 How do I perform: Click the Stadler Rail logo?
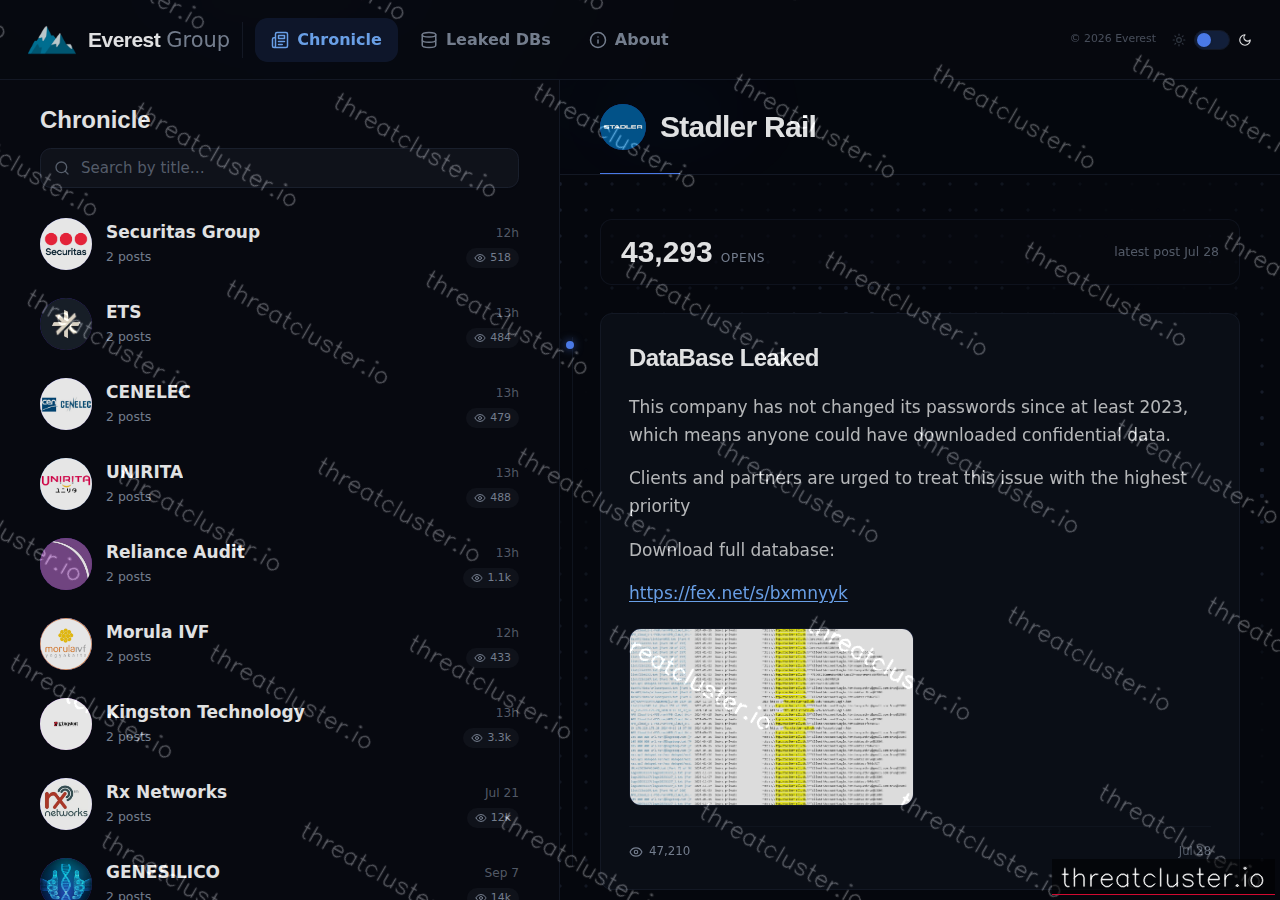(x=623, y=127)
